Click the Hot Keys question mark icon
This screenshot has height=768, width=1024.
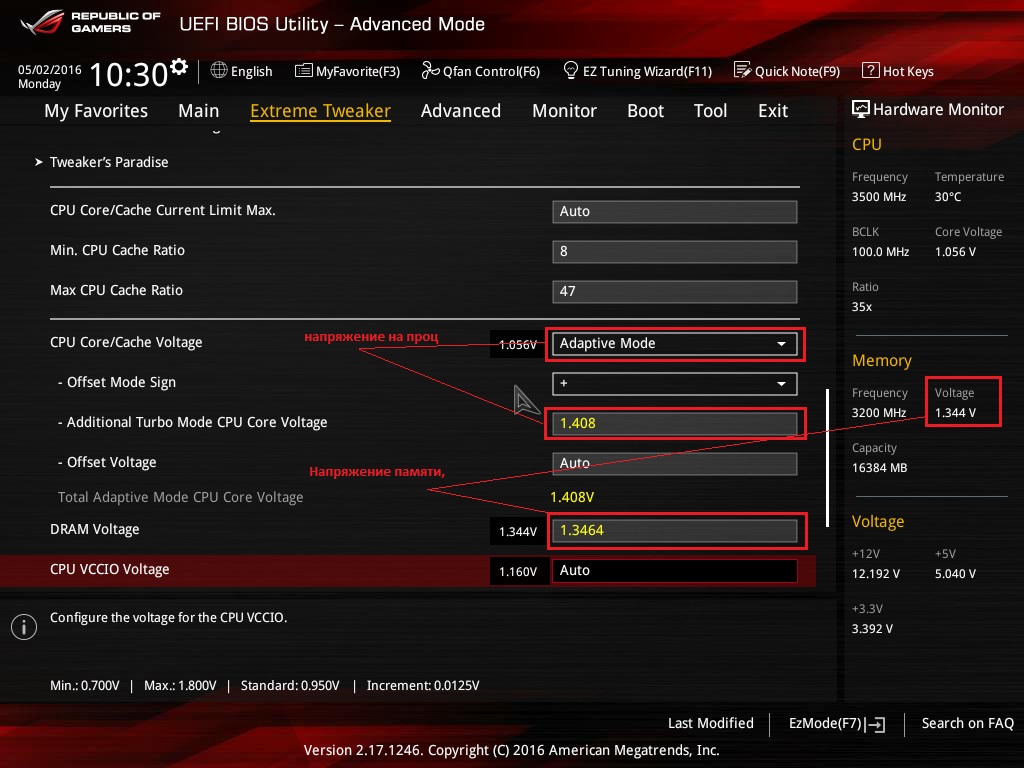(871, 70)
